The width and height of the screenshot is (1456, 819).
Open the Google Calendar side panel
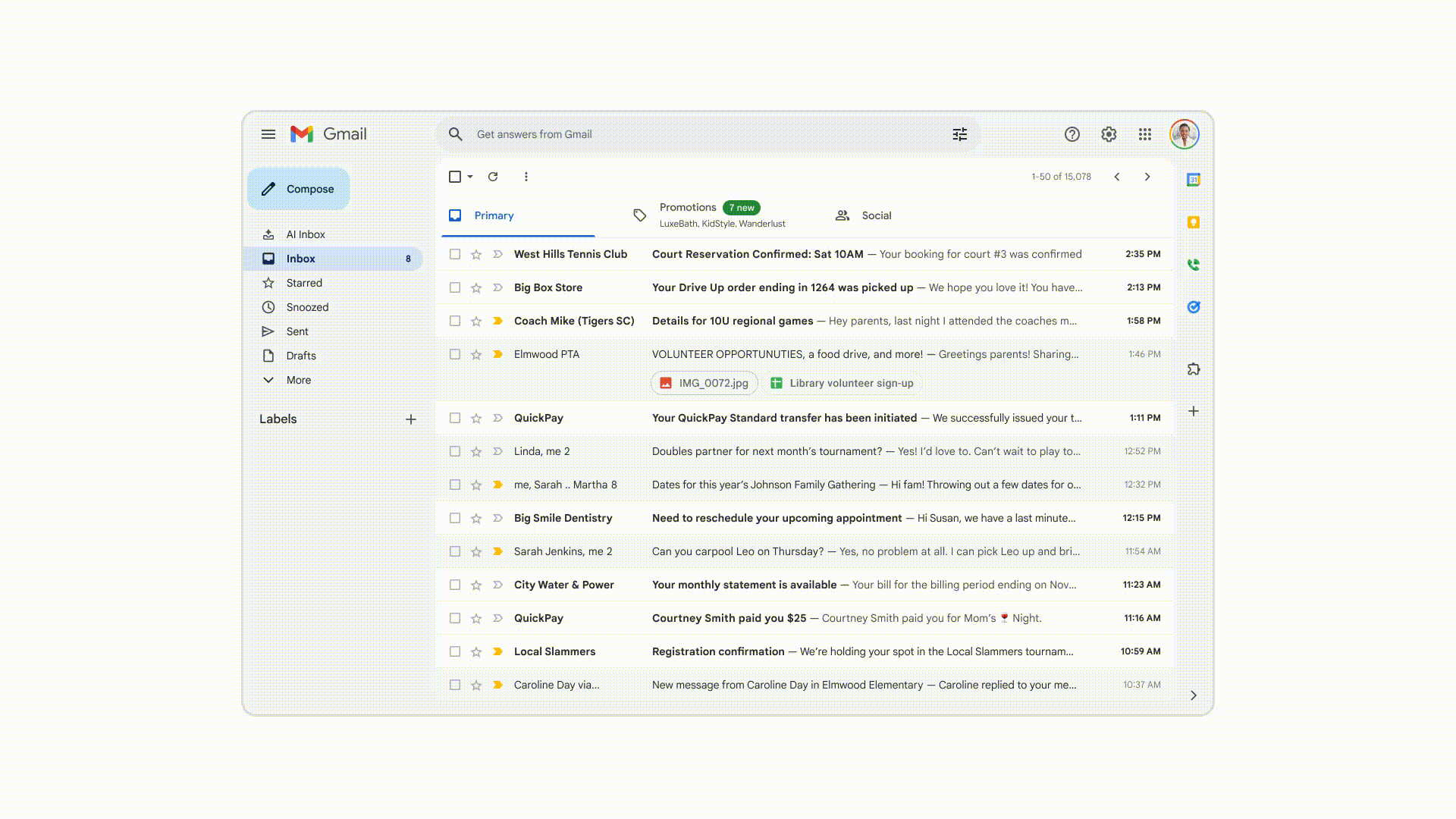pyautogui.click(x=1193, y=181)
